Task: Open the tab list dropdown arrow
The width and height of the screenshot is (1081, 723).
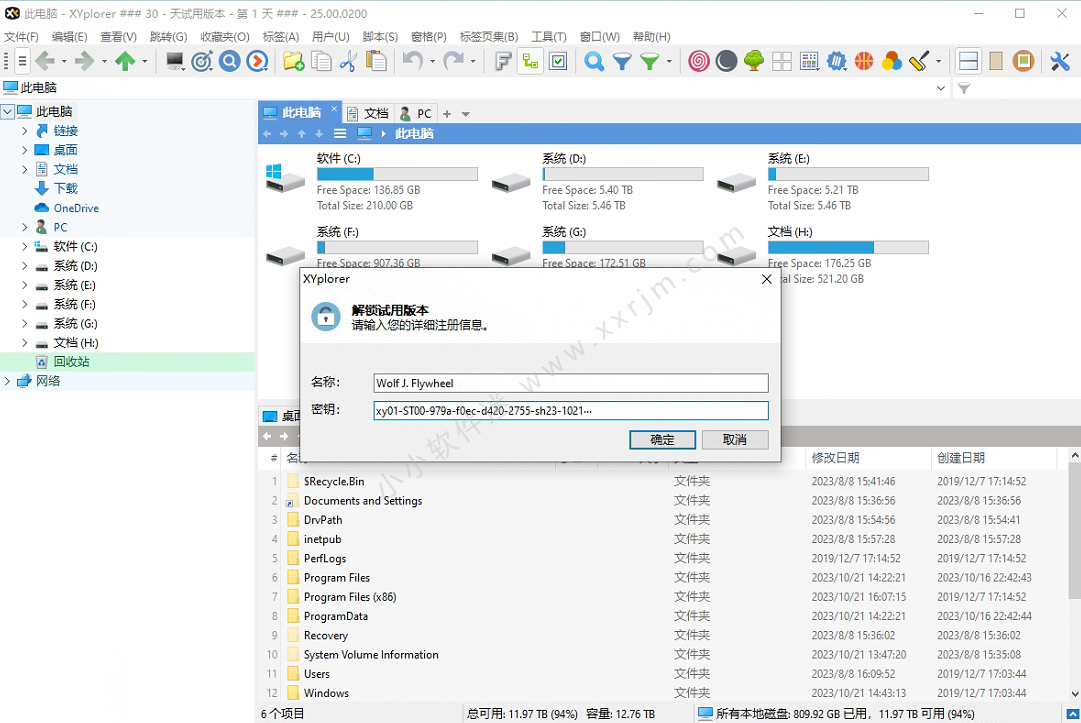Action: (x=465, y=114)
